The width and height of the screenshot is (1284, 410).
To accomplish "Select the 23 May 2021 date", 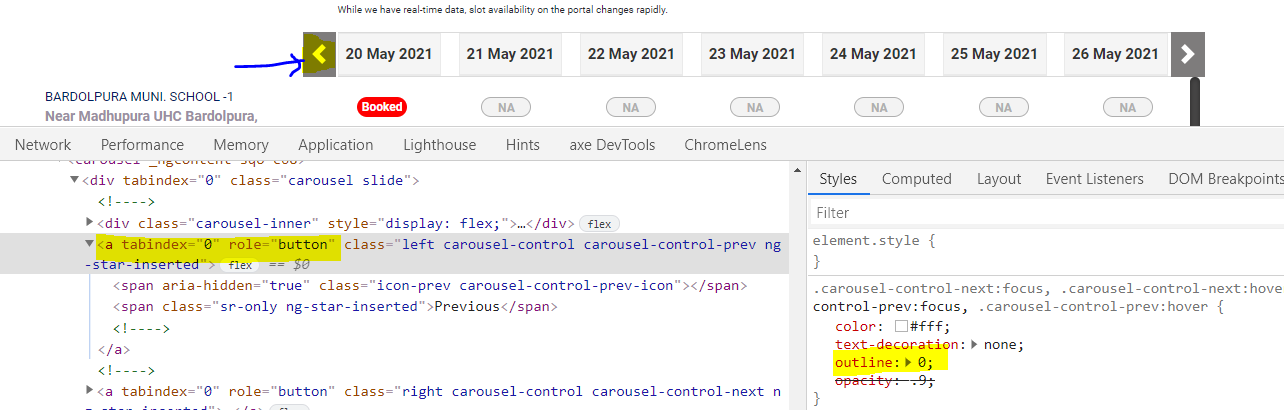I will [x=752, y=54].
